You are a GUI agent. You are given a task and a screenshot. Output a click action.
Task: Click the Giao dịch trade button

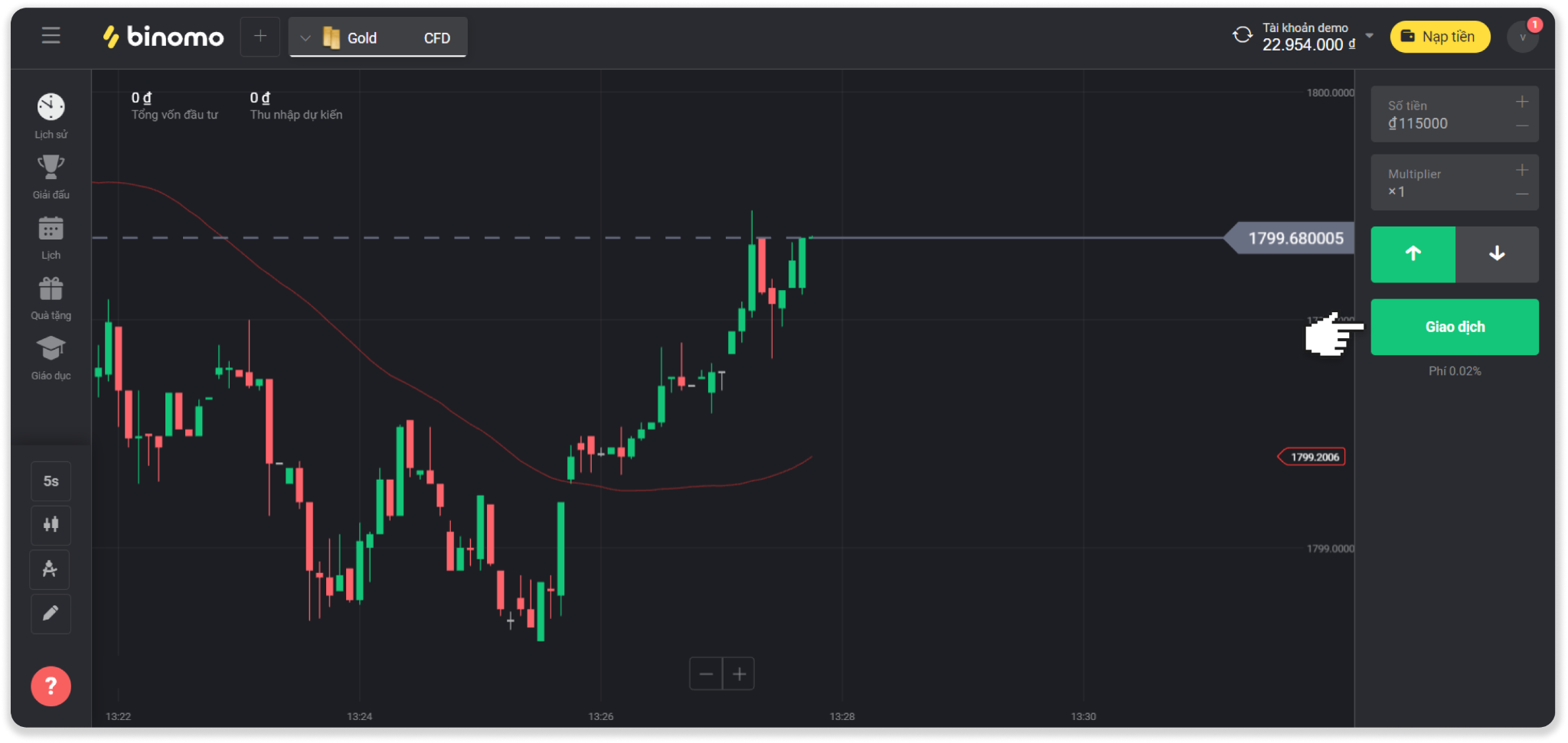coord(1454,327)
